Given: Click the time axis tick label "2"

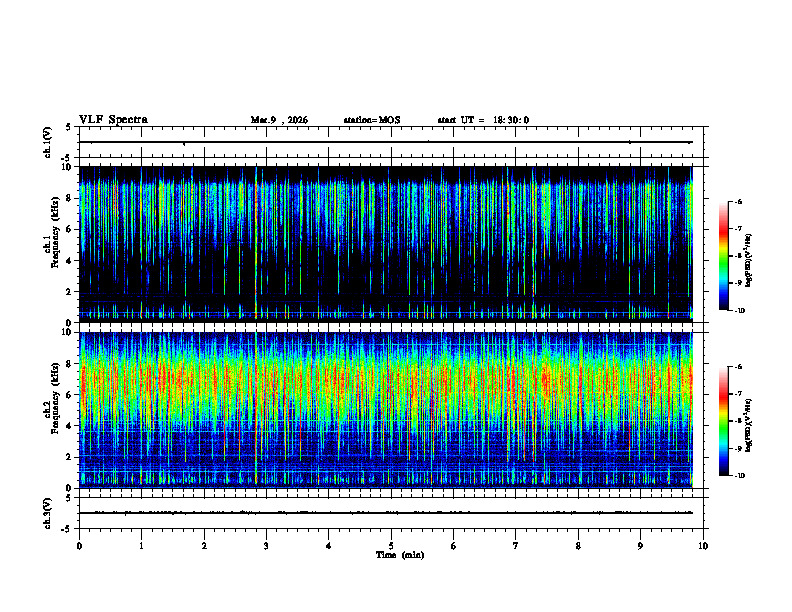Looking at the screenshot, I should [204, 546].
